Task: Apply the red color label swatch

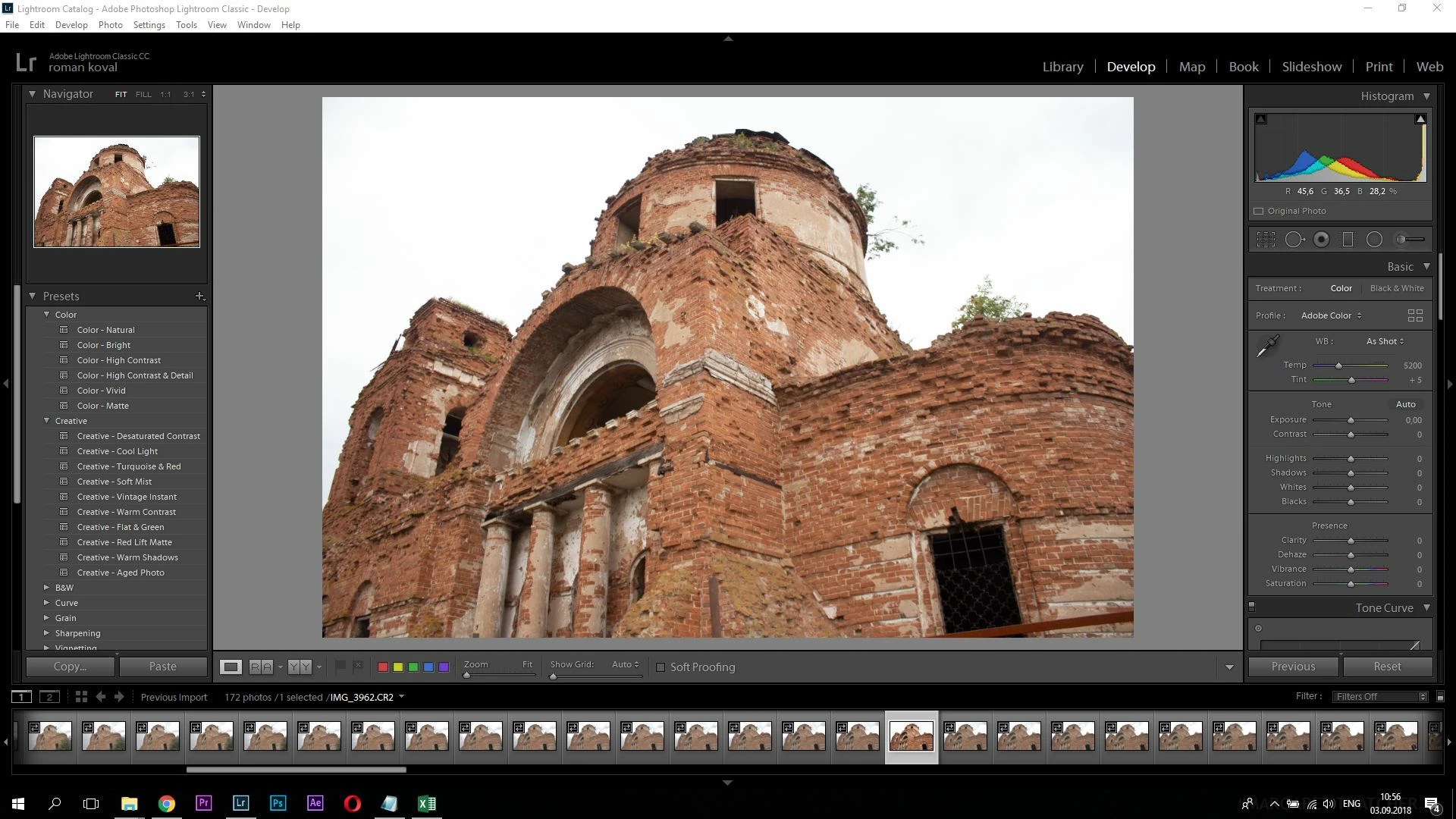Action: 383,667
